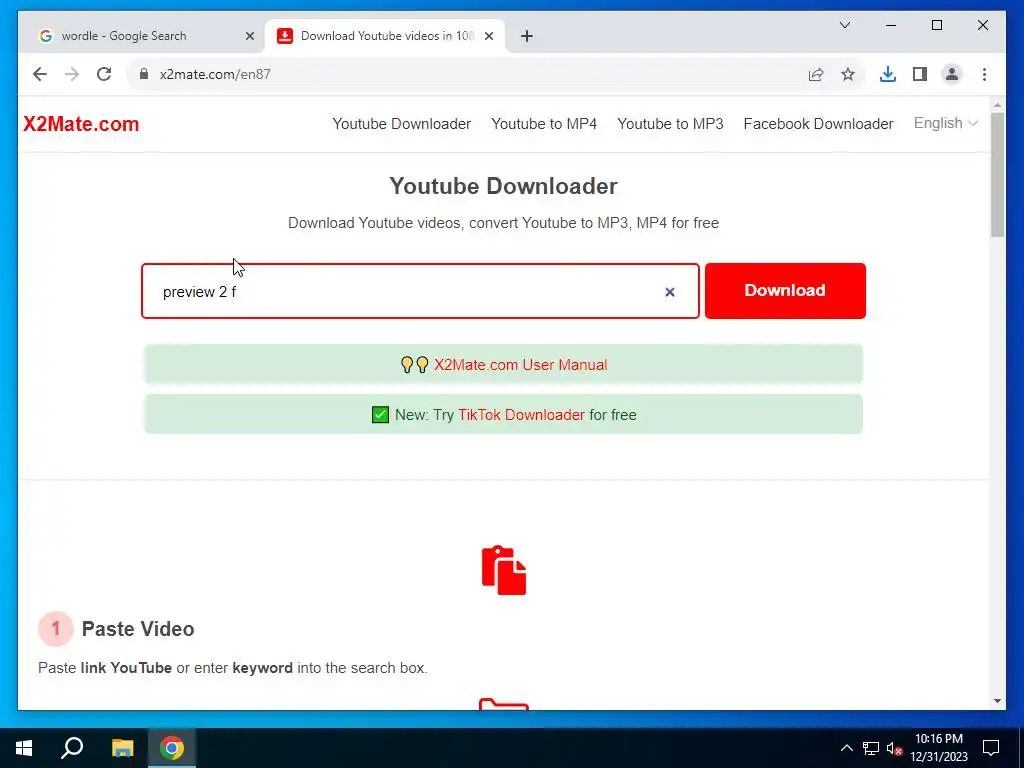The image size is (1024, 768).
Task: Click the vertical scrollbar thumb
Action: (x=997, y=174)
